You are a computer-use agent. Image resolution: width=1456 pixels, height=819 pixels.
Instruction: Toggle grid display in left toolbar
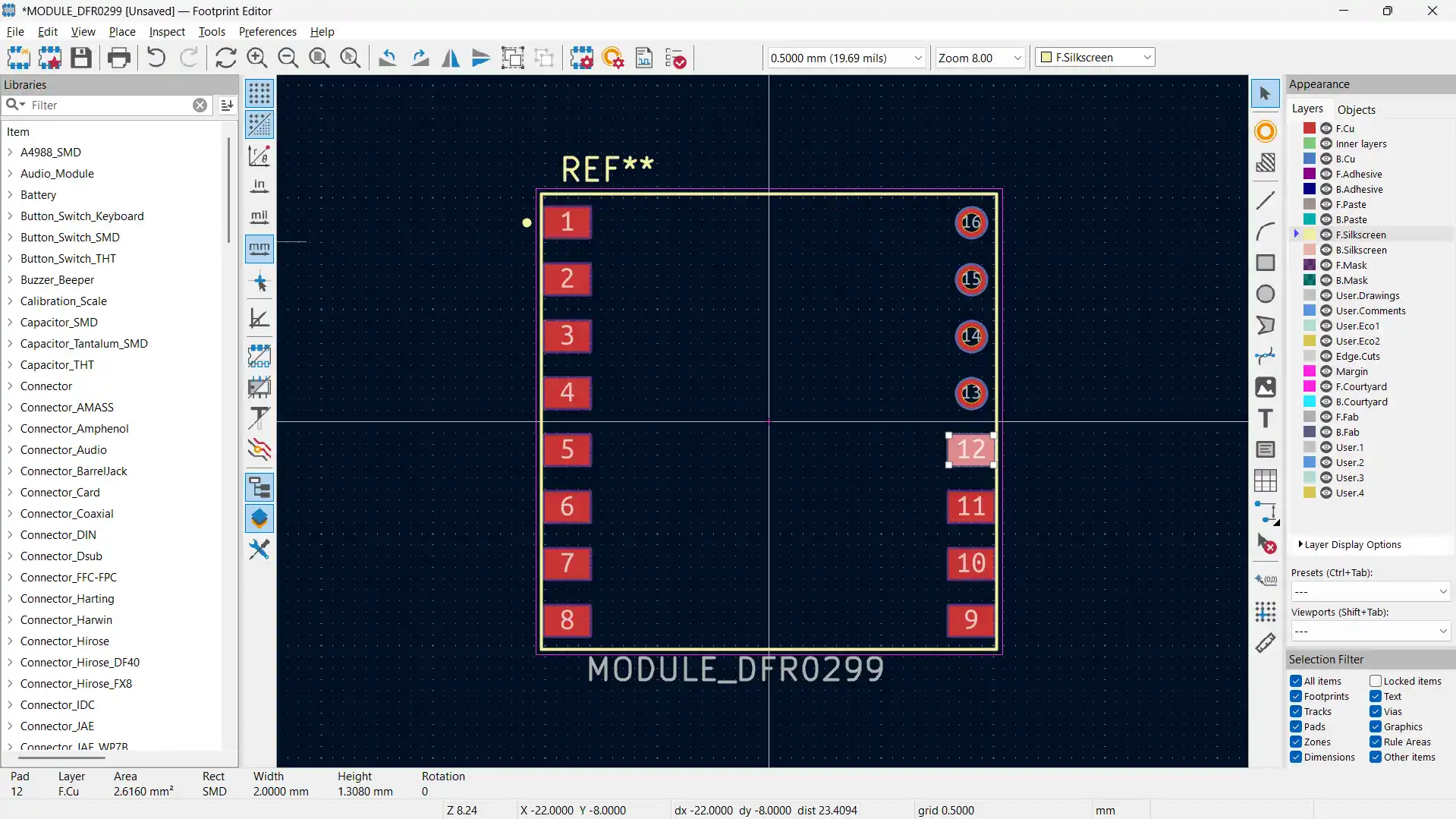coord(259,93)
